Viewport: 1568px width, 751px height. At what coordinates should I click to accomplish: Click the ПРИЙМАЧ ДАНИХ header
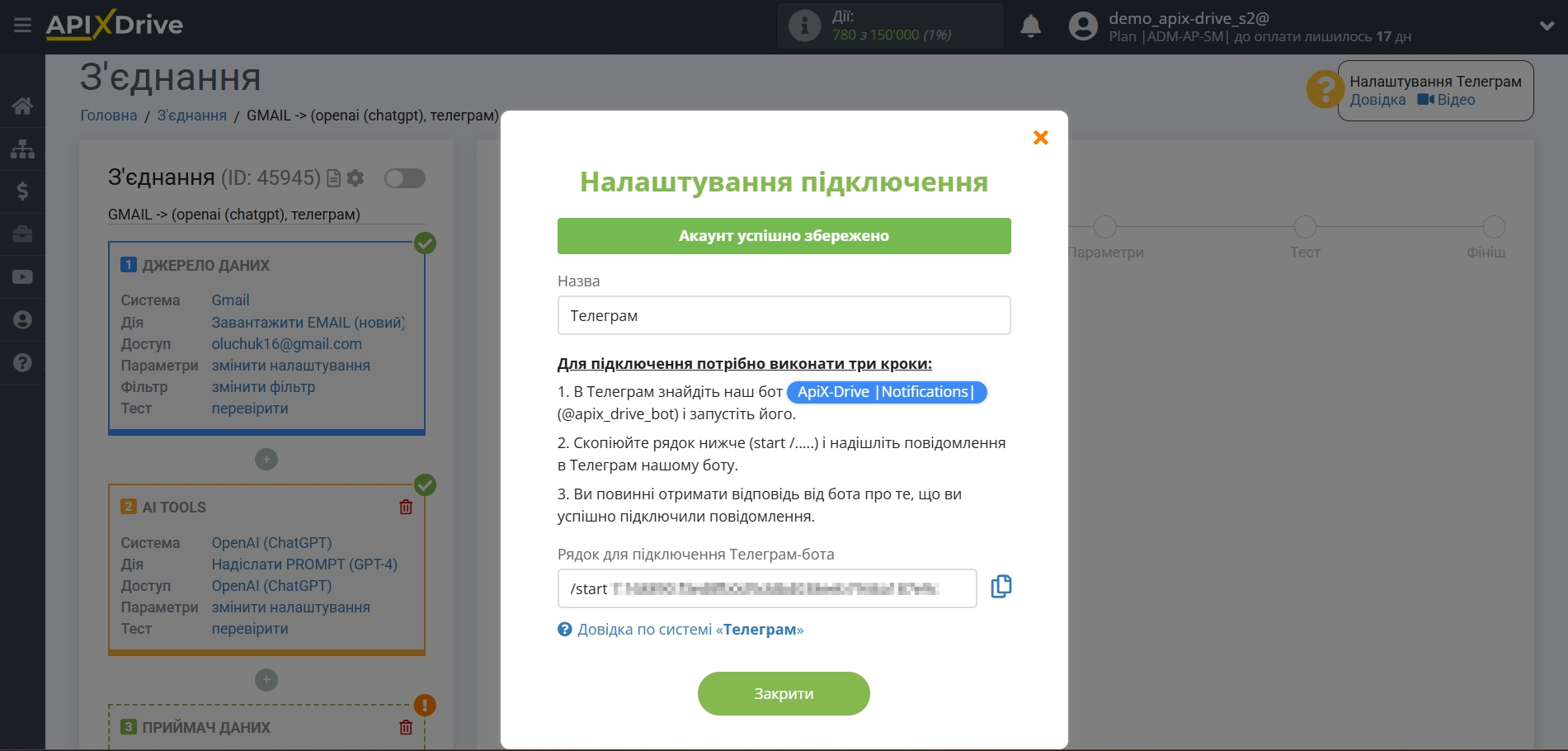pos(206,728)
